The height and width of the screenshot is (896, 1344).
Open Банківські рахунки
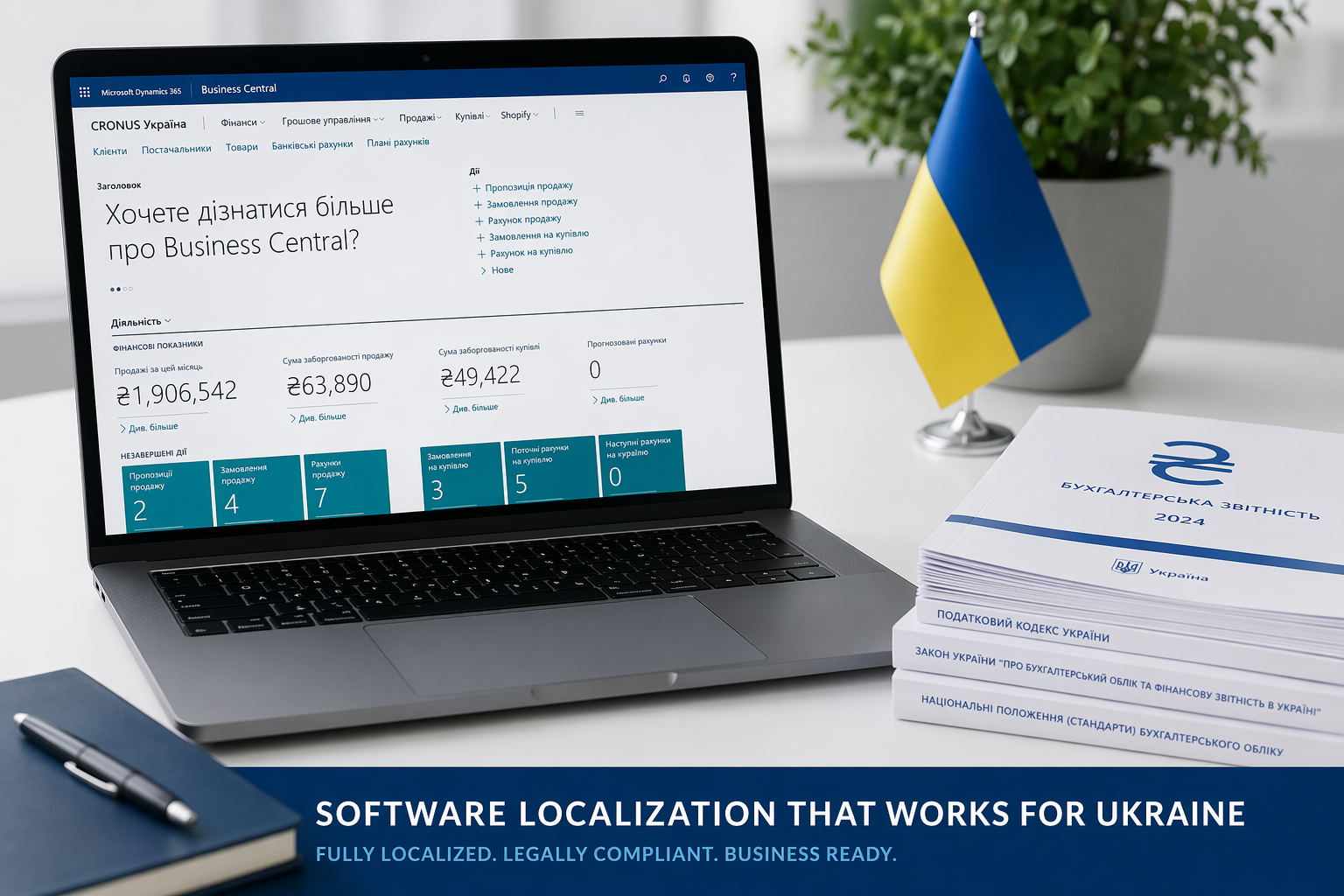tap(312, 144)
